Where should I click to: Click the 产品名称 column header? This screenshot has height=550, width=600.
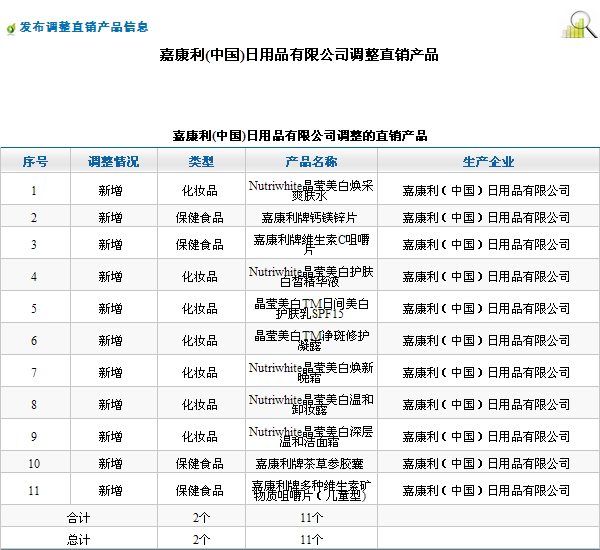pos(311,161)
